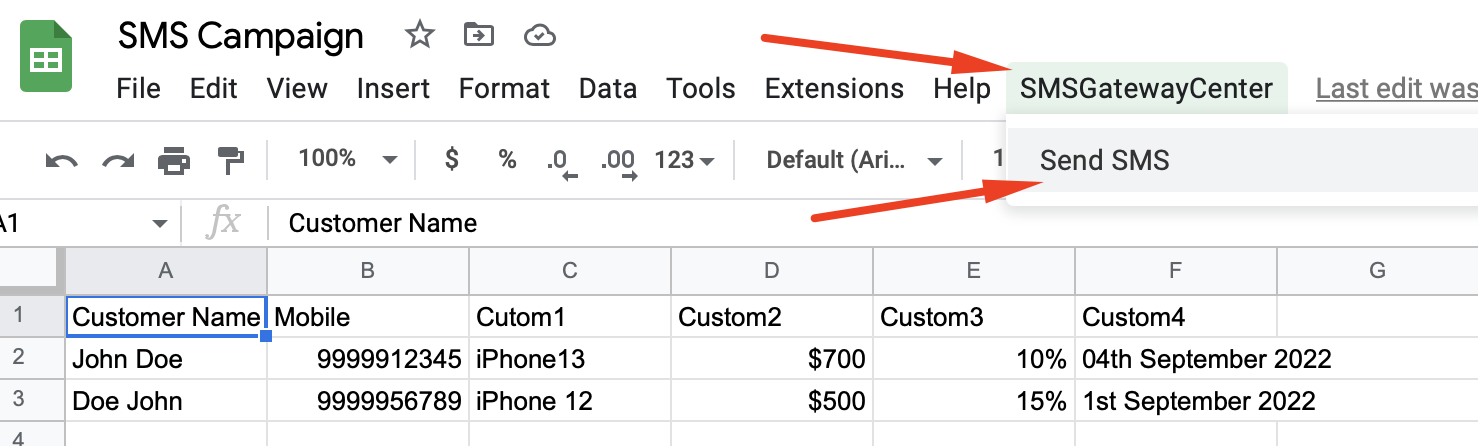Open the Extensions menu
Image resolution: width=1478 pixels, height=446 pixels.
[x=834, y=88]
